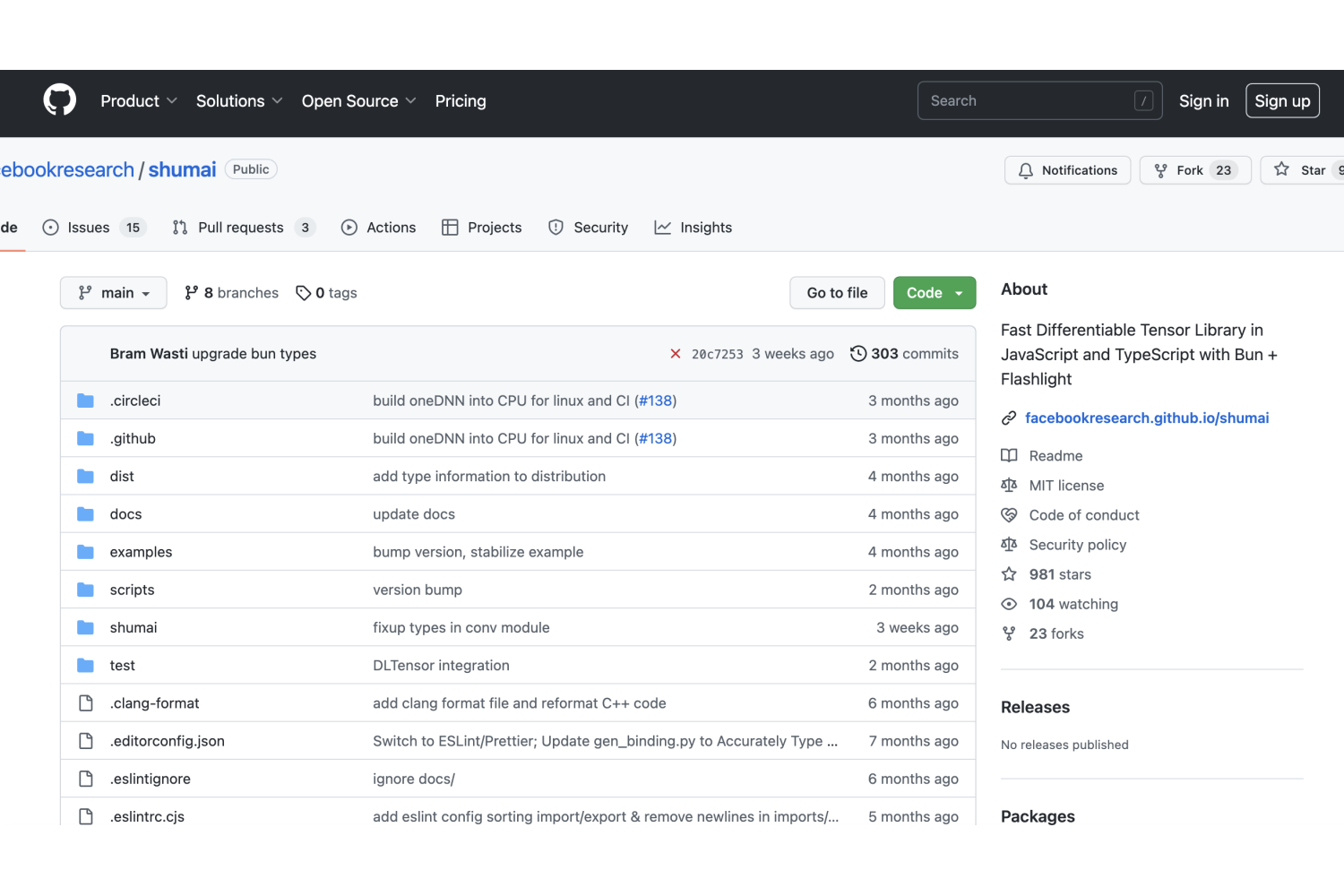The height and width of the screenshot is (896, 1344).
Task: Click the stars icon in About
Action: coord(1009,574)
